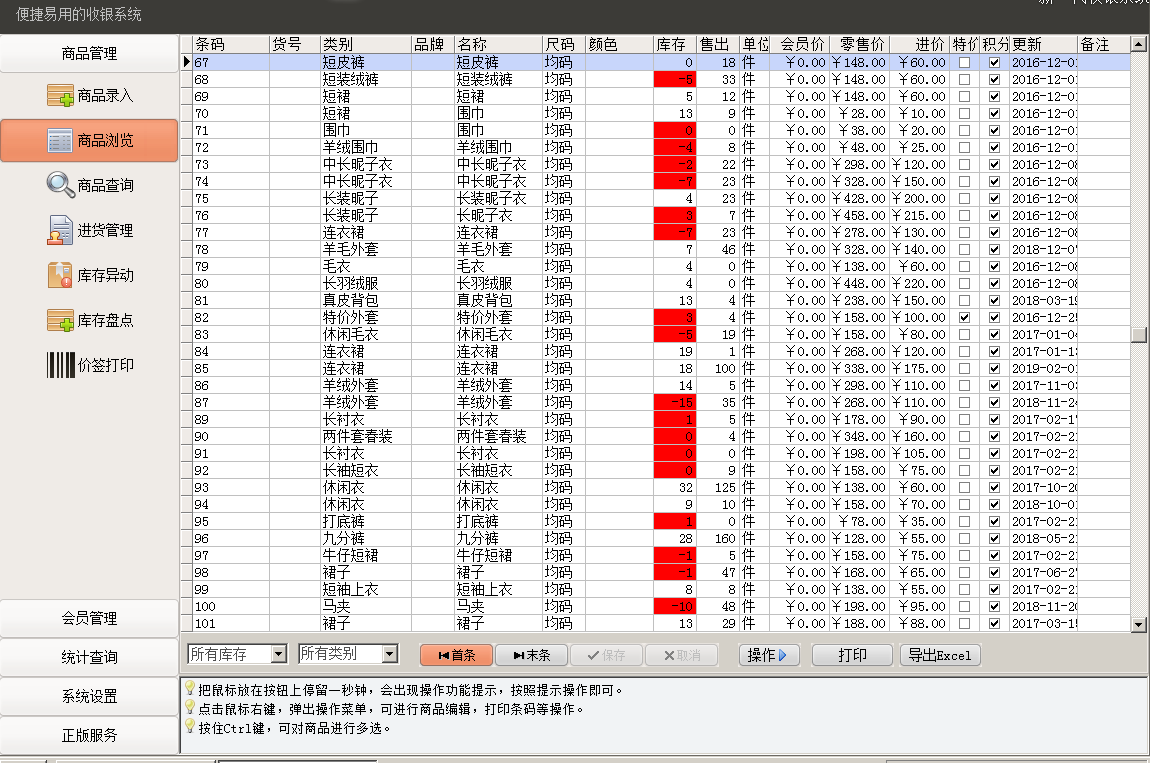Viewport: 1150px width, 763px height.
Task: Open 库存盘点 inventory count icon
Action: [61, 320]
